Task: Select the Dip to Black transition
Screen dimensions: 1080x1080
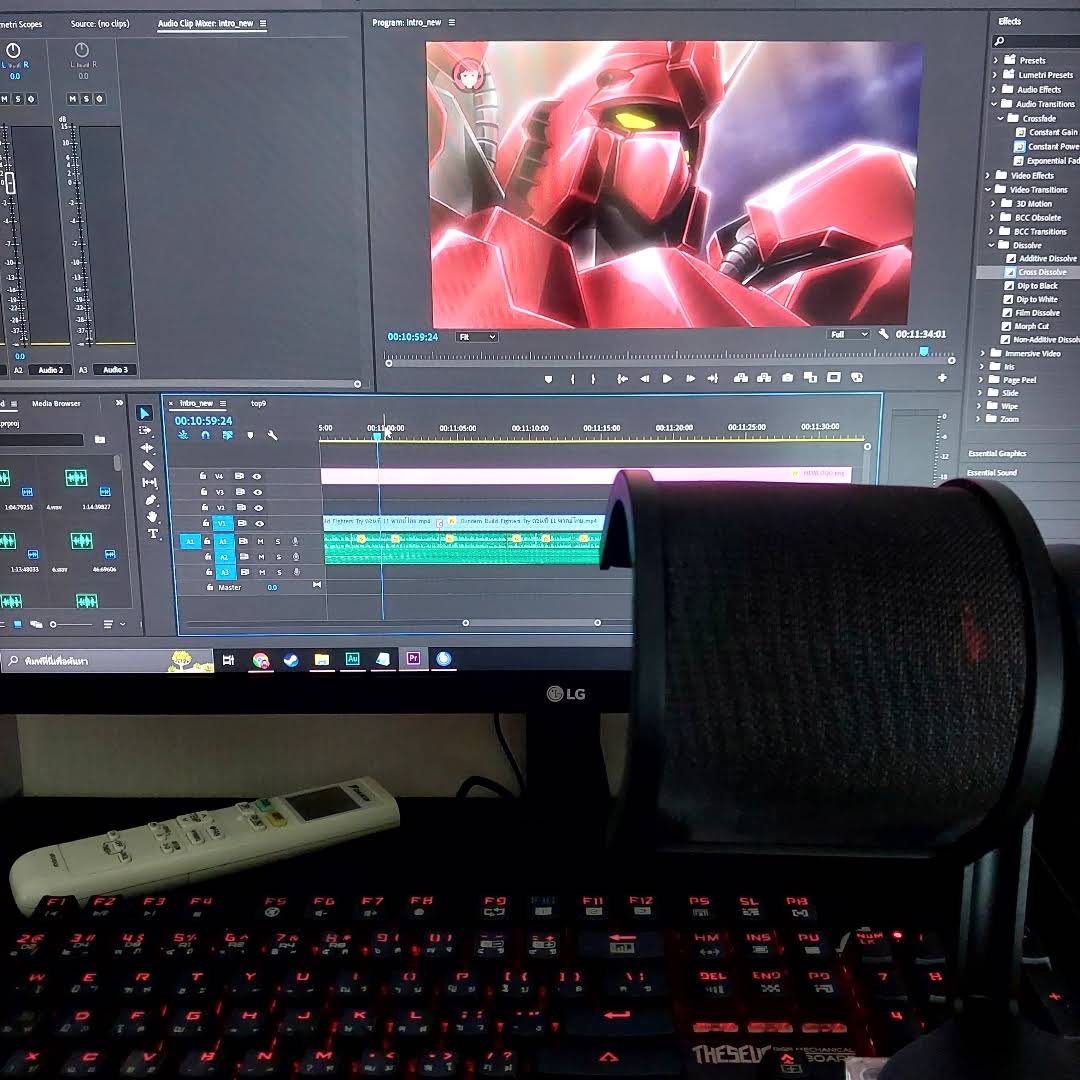Action: (1037, 286)
